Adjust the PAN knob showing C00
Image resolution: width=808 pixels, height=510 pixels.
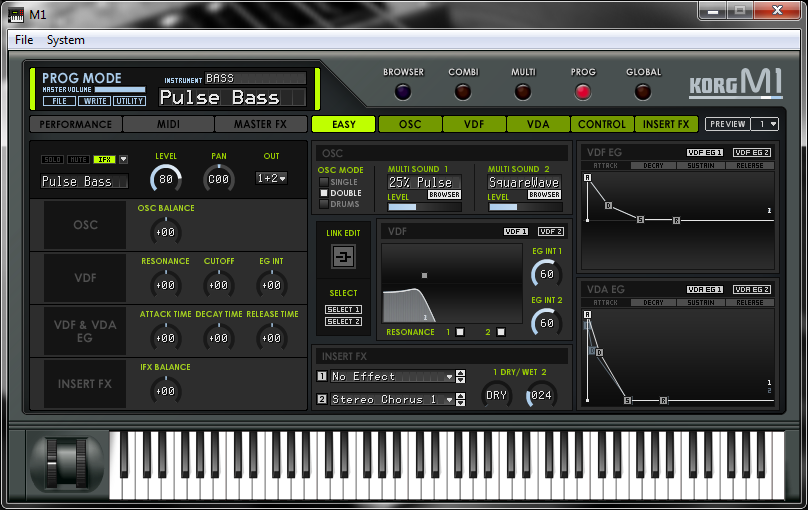(218, 179)
